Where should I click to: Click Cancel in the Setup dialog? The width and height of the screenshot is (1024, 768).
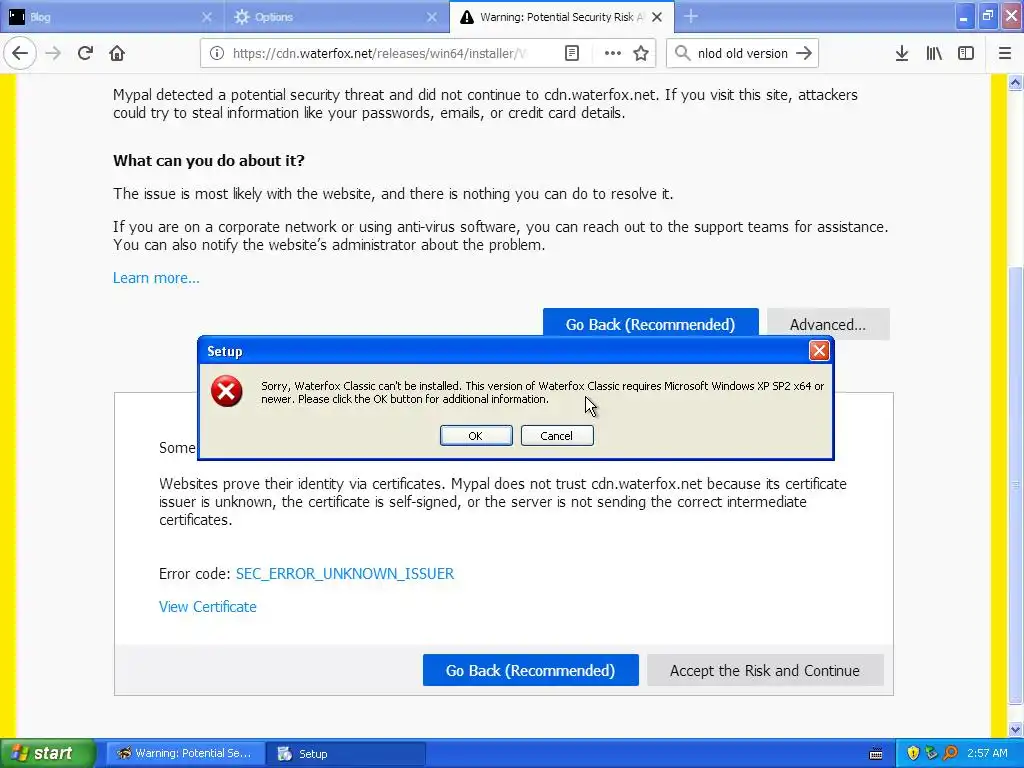pyautogui.click(x=556, y=436)
